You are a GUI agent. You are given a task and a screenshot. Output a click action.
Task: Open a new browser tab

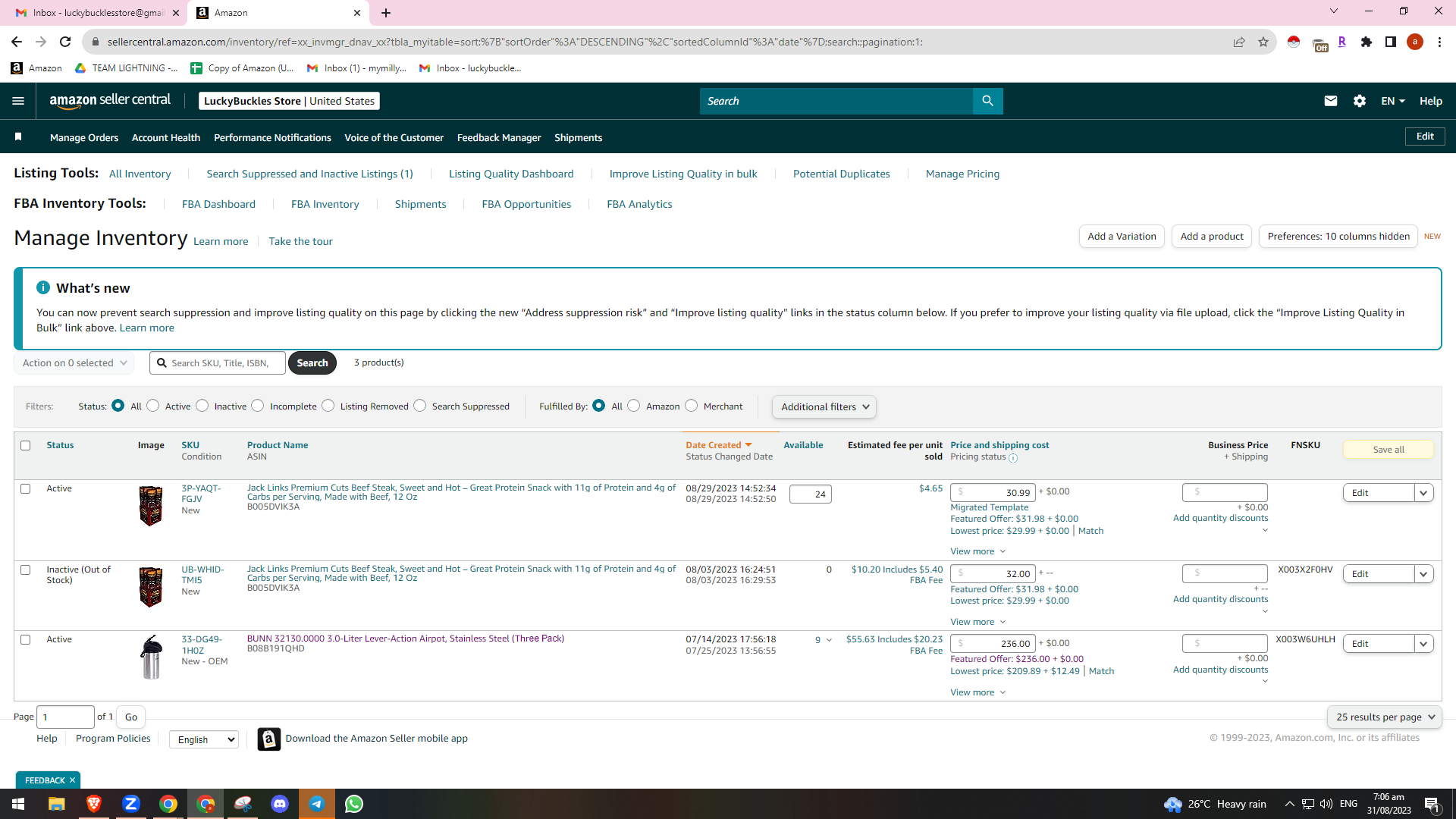click(x=386, y=13)
